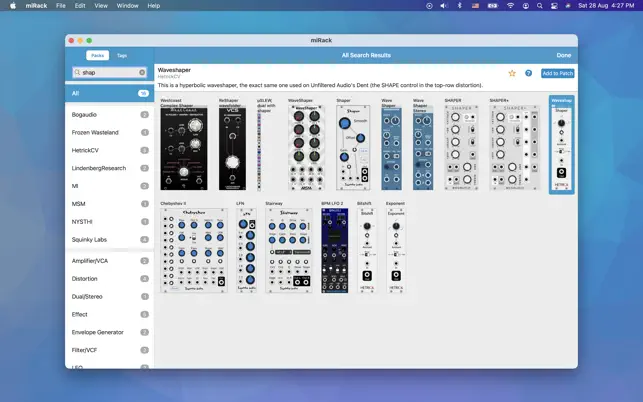Image resolution: width=643 pixels, height=402 pixels.
Task: Click the search field containing 'shap'
Action: point(109,73)
